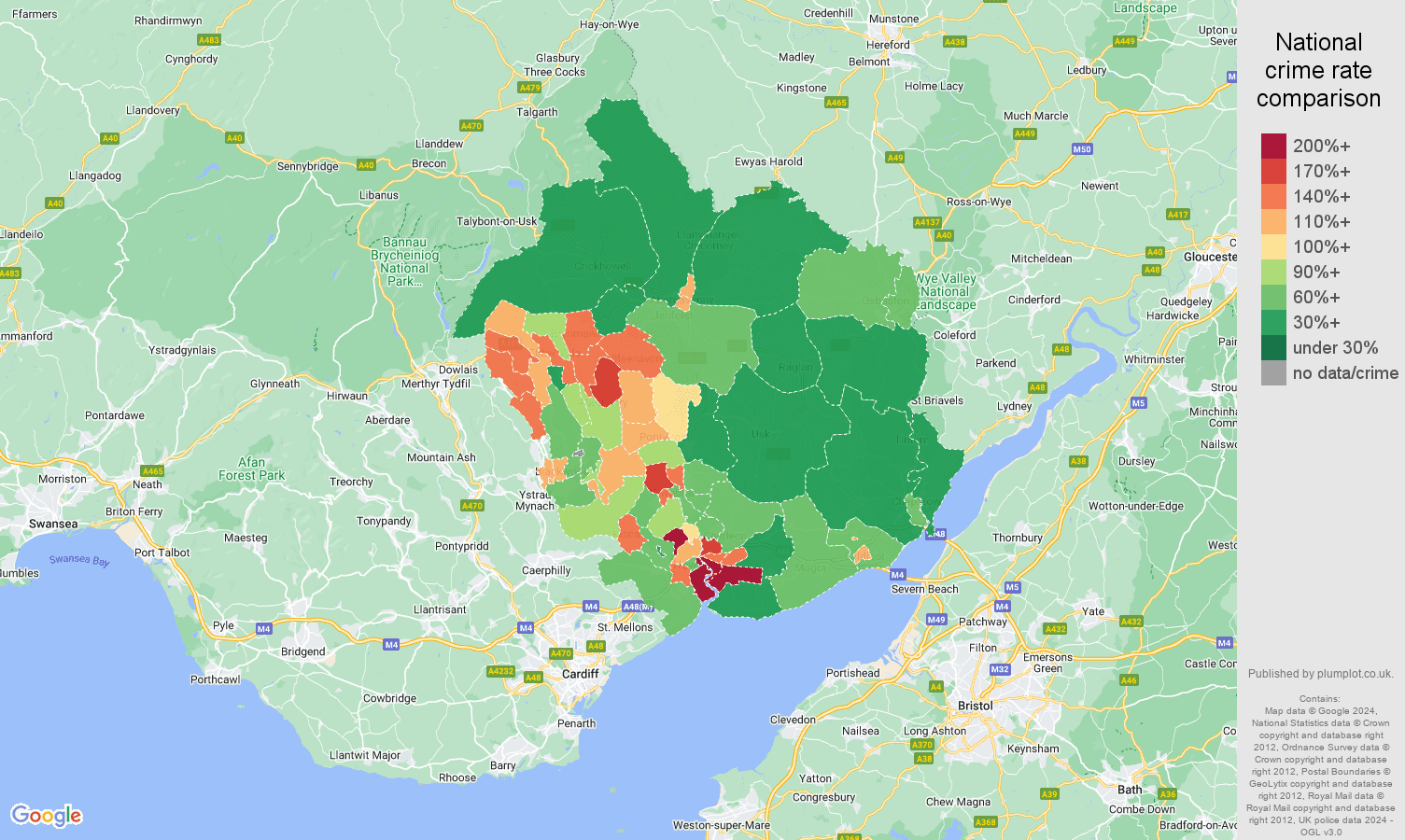1405x840 pixels.
Task: Click the 110%+ light orange legend swatch
Action: click(1273, 222)
